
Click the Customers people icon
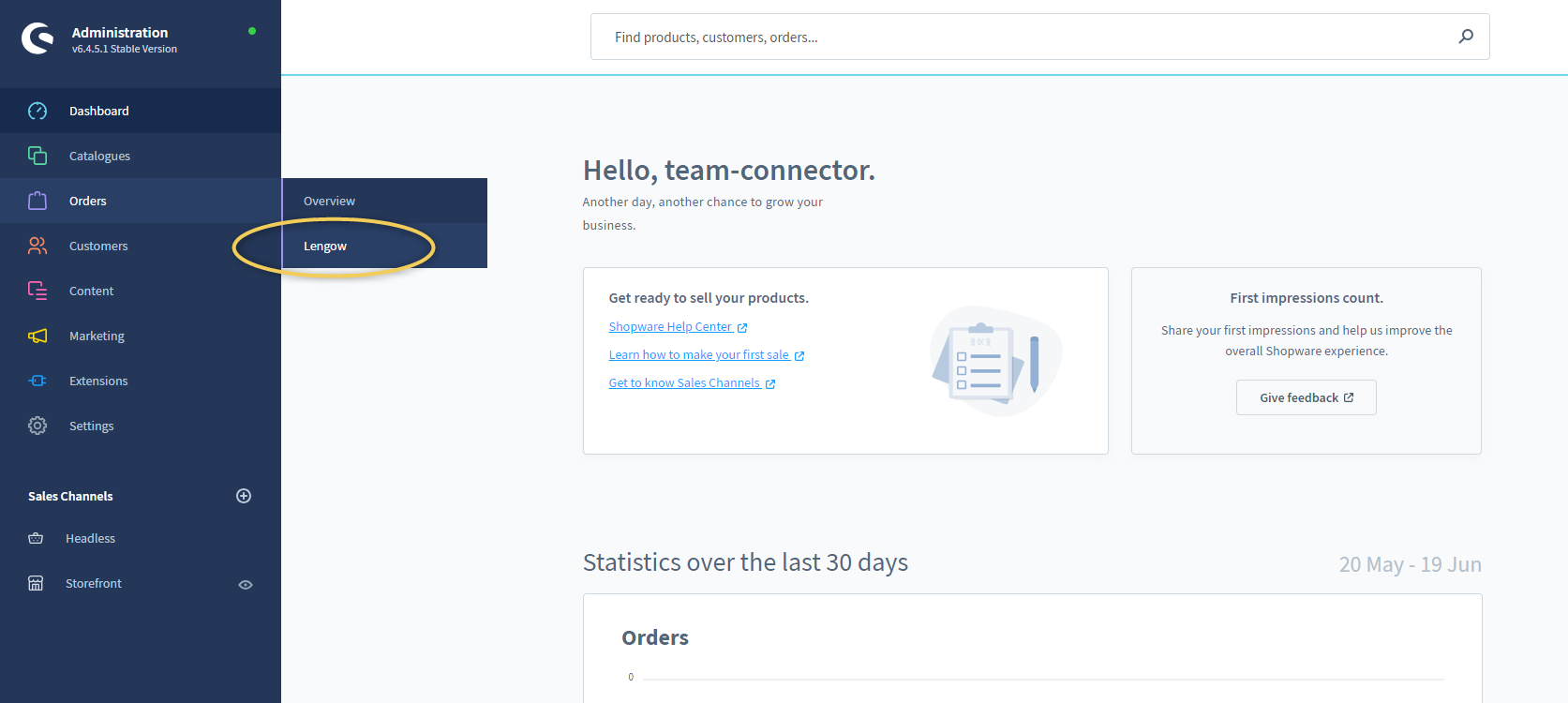(37, 246)
